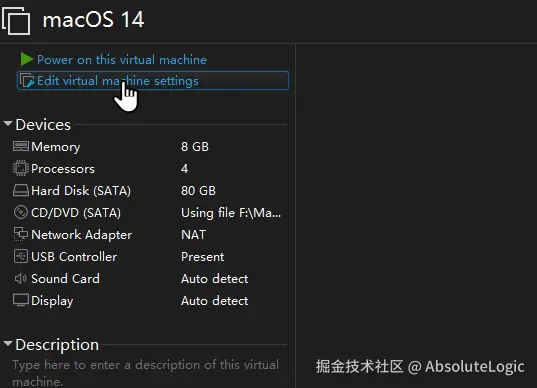Power on this virtual machine link

122,60
